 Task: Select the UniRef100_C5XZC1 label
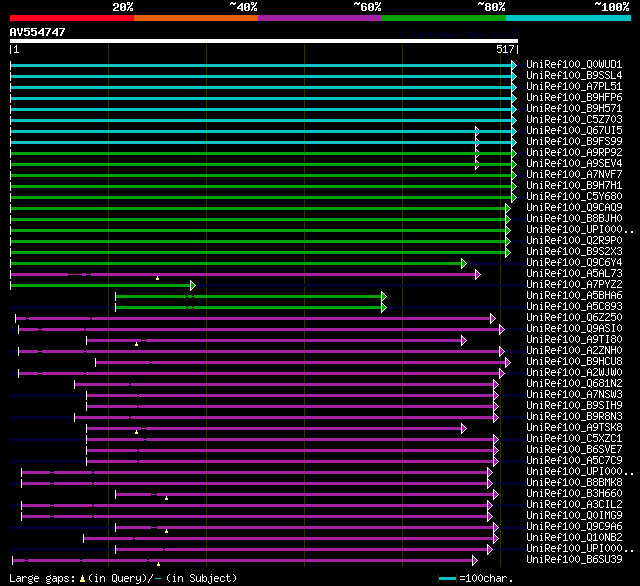coord(574,439)
